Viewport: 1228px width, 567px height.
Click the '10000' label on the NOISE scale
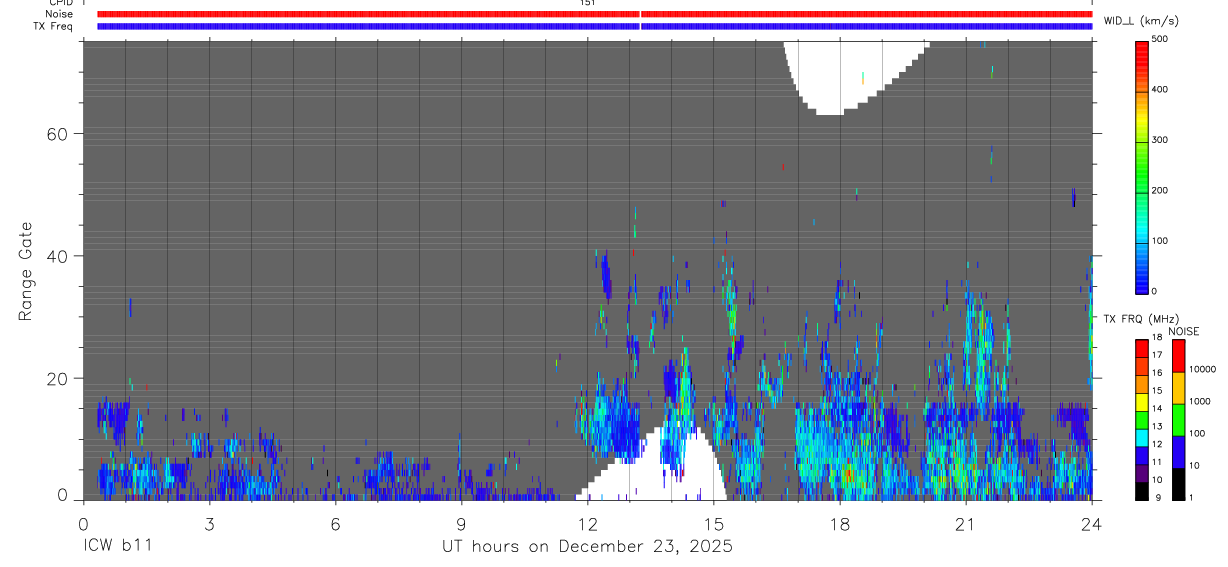coord(1202,369)
